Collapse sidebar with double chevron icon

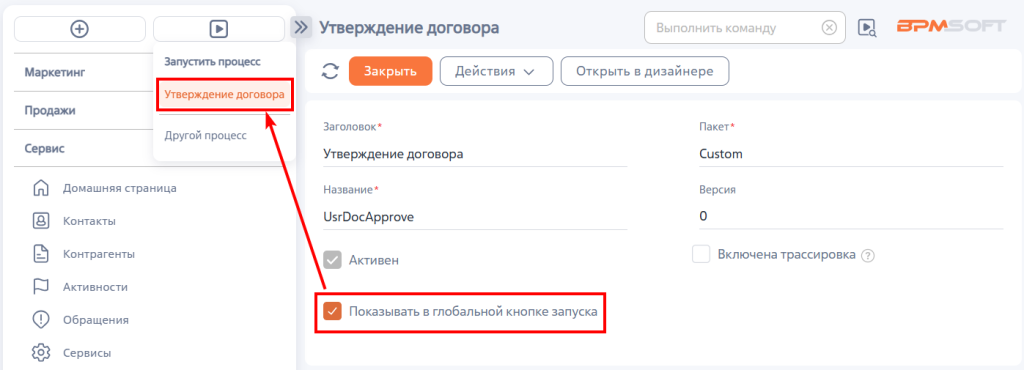[x=300, y=27]
